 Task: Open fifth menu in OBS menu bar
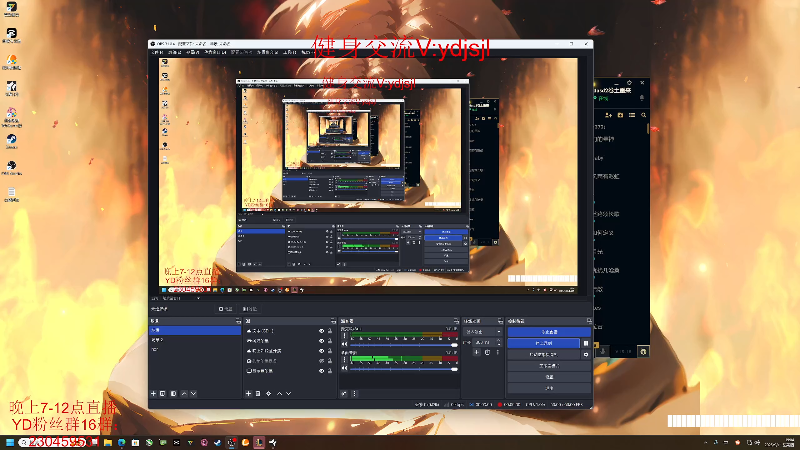[x=241, y=52]
